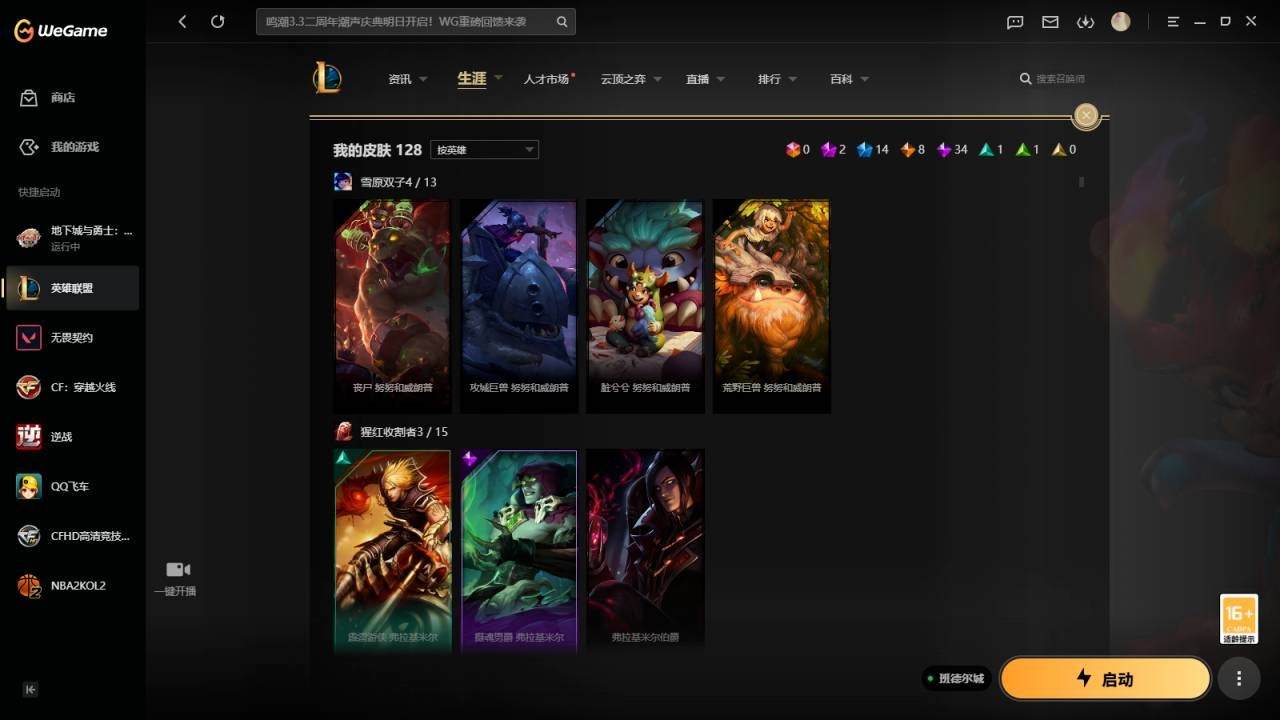Select CFHD高清竞技 in the sidebar

pos(72,536)
